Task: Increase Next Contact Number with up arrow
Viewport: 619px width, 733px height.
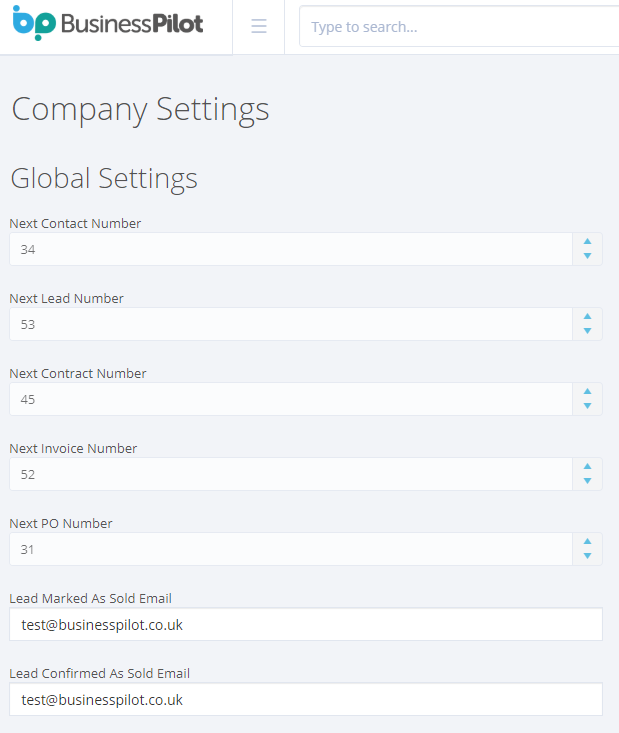Action: click(588, 242)
